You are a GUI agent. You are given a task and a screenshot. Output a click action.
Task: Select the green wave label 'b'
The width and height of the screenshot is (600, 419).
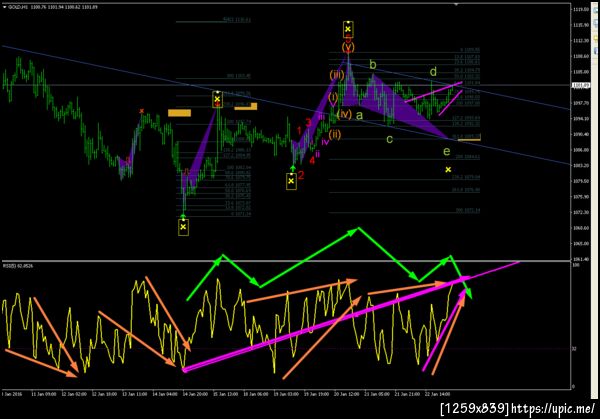pyautogui.click(x=373, y=65)
